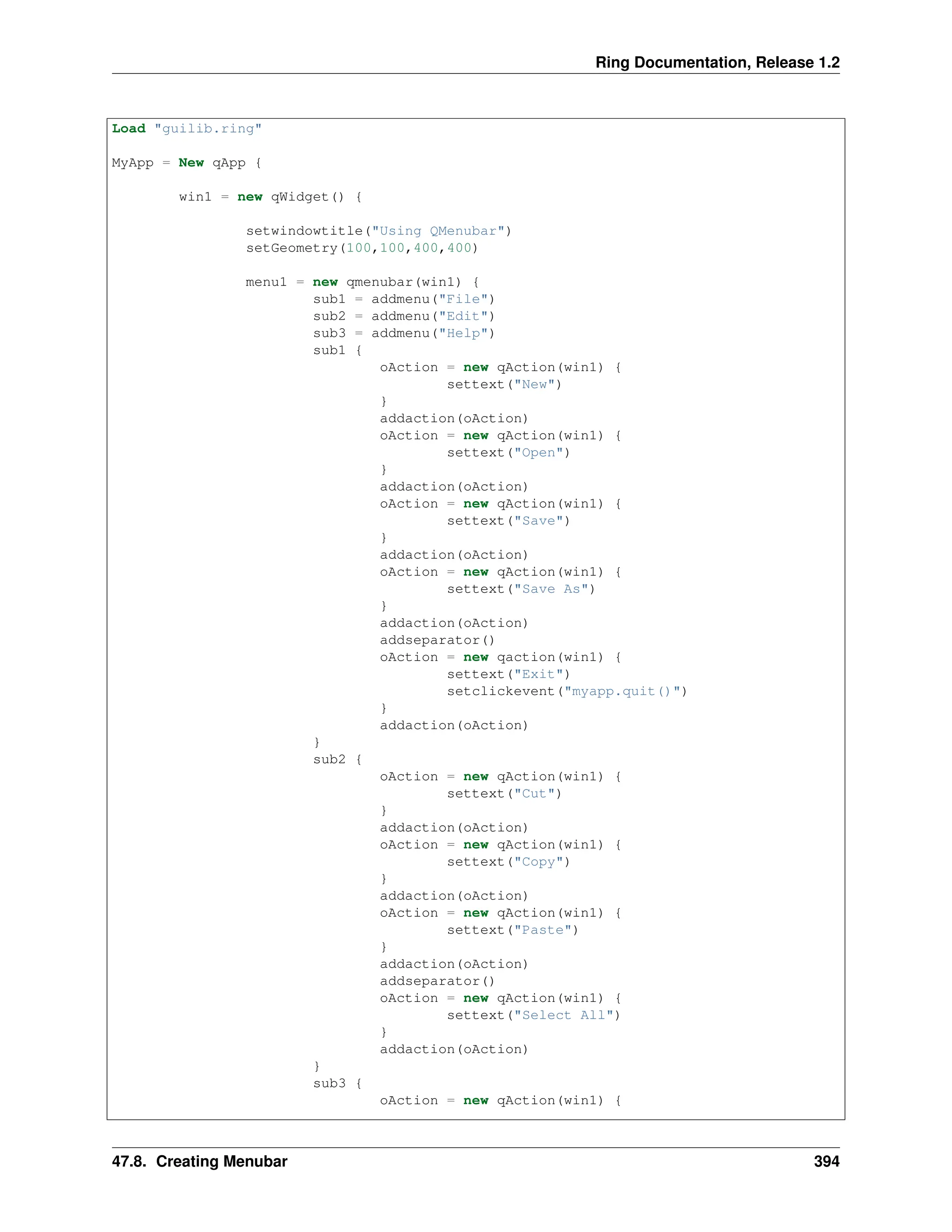
Task: Click the addmenu("File") line
Action: tap(404, 299)
